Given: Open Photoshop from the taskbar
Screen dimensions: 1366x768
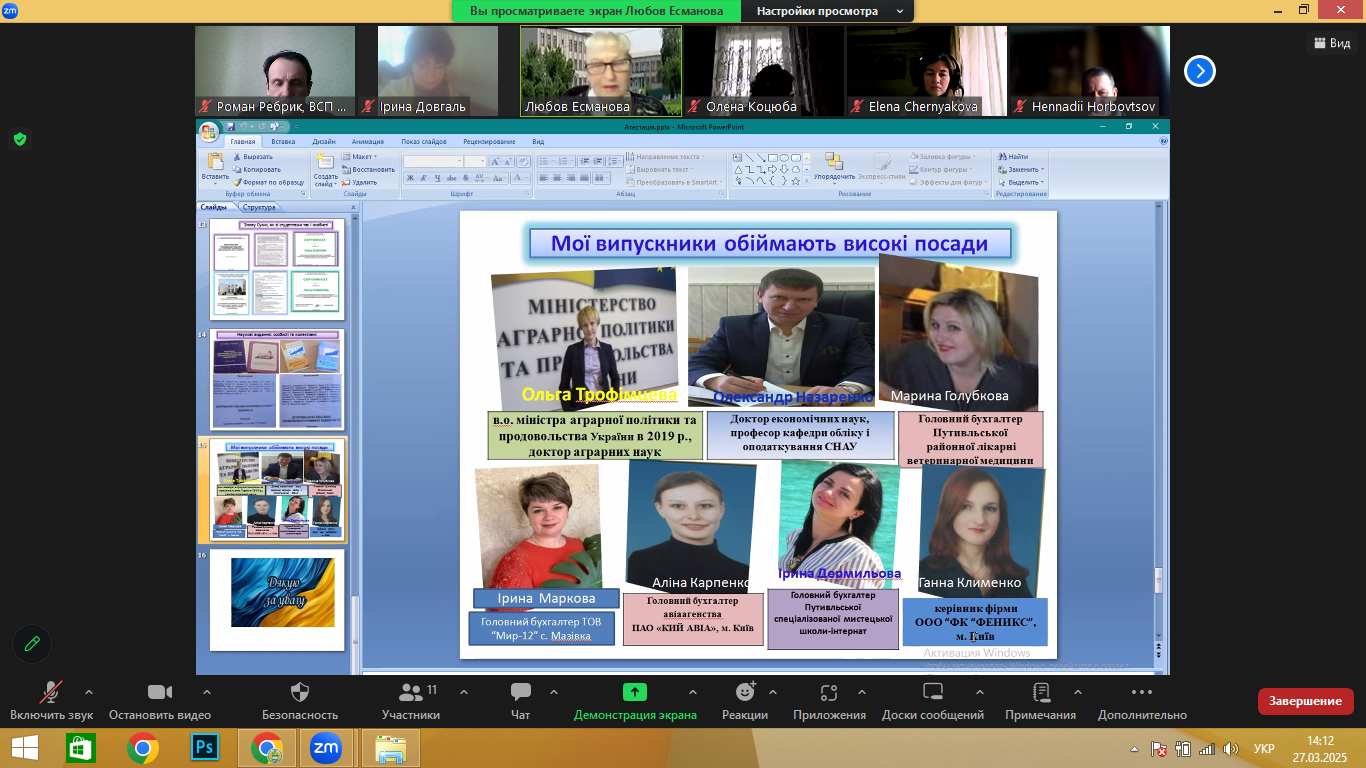Looking at the screenshot, I should (x=205, y=747).
